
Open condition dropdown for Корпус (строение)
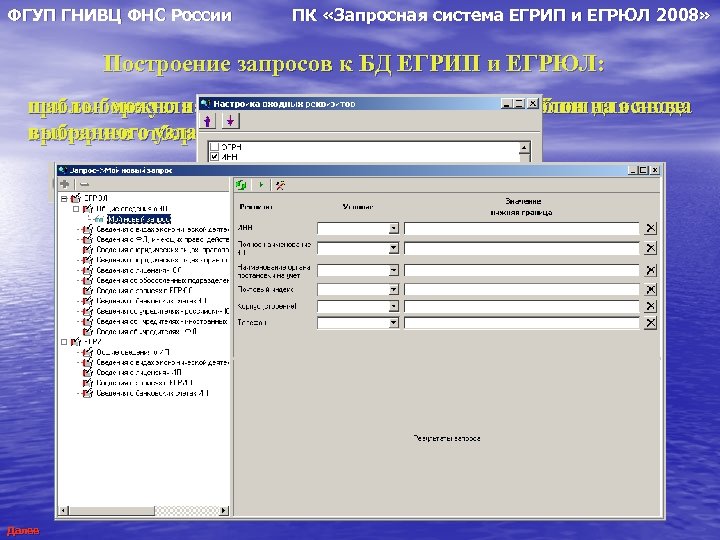pyautogui.click(x=394, y=306)
